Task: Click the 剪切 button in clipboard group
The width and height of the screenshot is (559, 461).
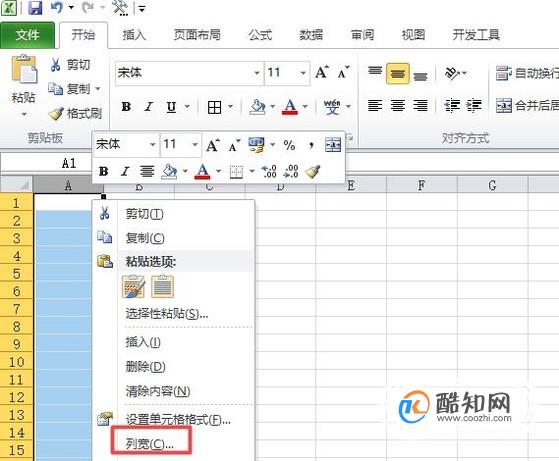Action: (x=70, y=65)
